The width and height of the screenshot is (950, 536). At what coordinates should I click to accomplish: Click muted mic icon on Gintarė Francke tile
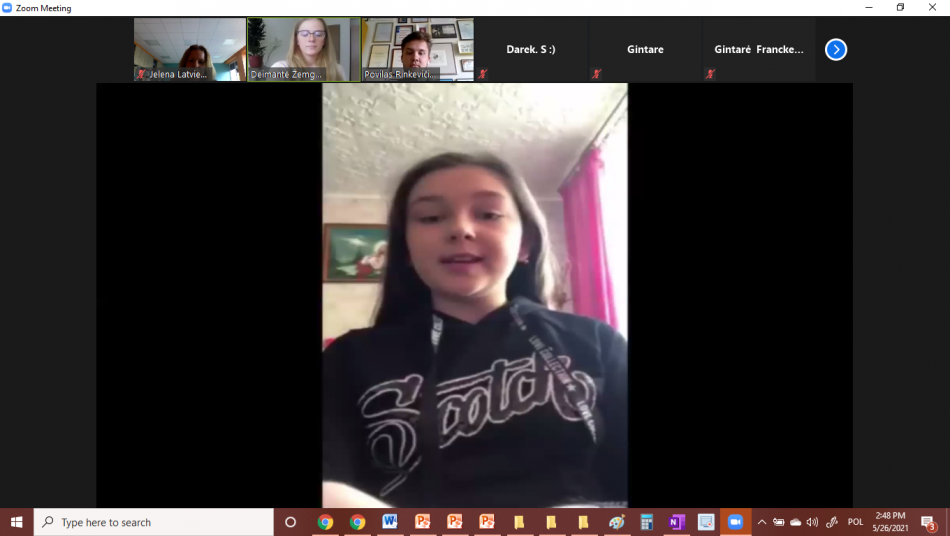(x=710, y=74)
